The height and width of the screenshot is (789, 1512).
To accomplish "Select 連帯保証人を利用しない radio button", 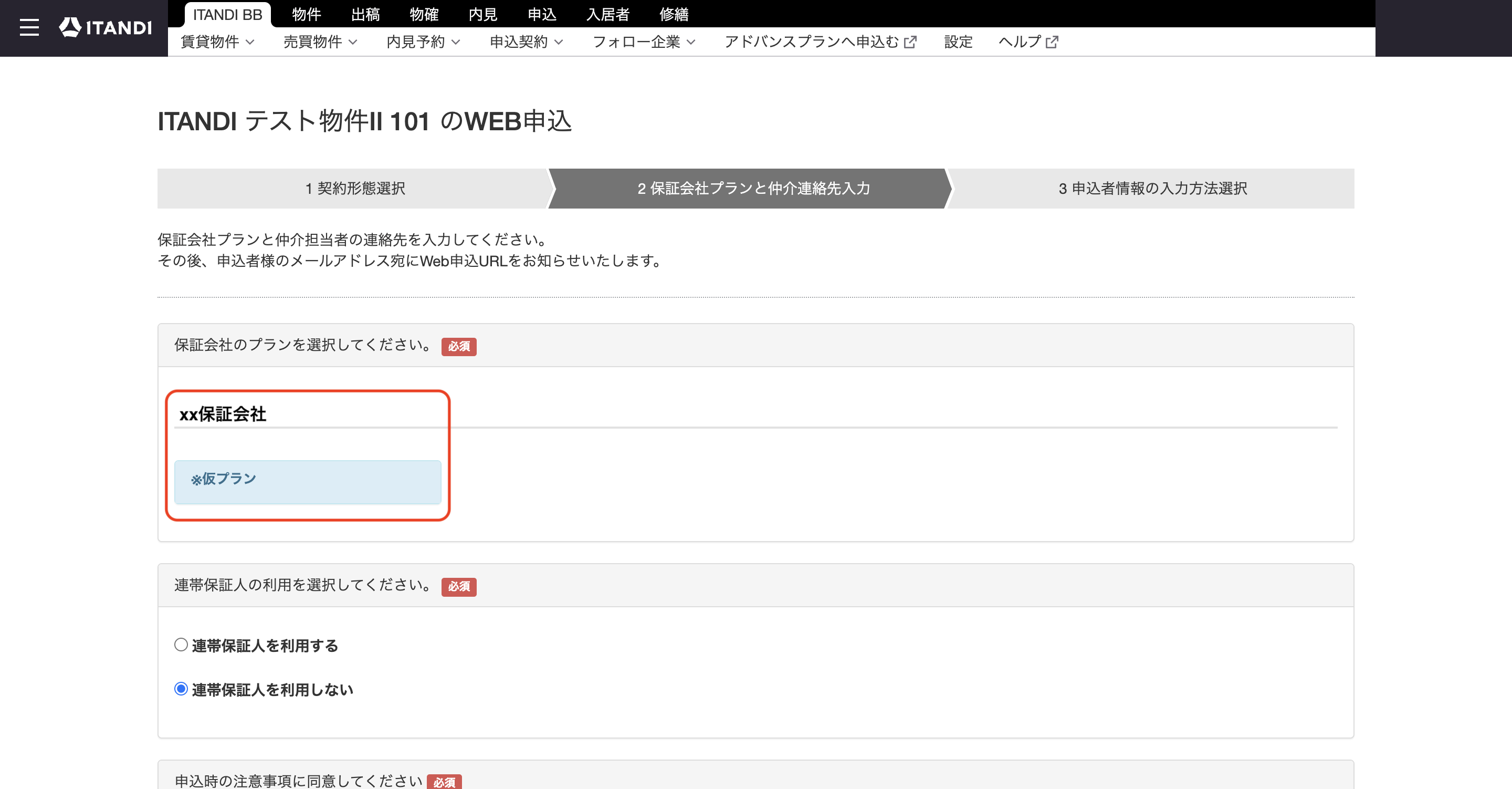I will point(181,689).
